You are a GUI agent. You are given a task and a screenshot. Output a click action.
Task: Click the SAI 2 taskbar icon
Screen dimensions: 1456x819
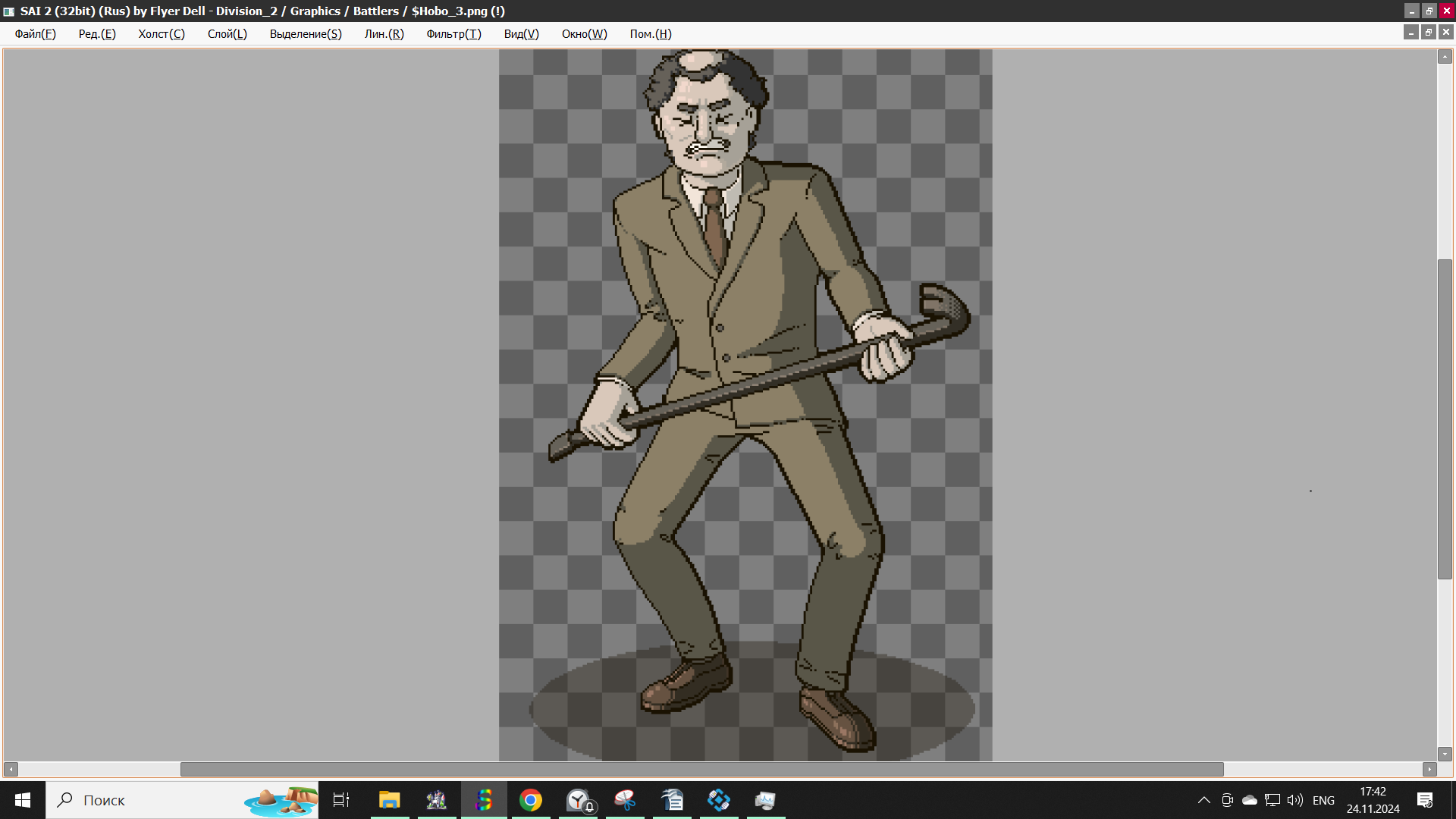click(x=484, y=800)
